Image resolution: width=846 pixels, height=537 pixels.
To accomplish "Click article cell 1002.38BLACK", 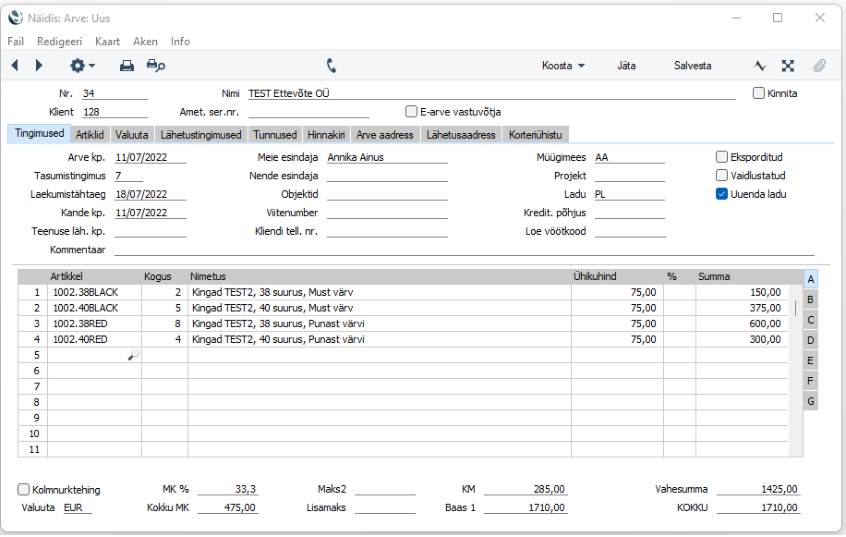I will coord(94,292).
